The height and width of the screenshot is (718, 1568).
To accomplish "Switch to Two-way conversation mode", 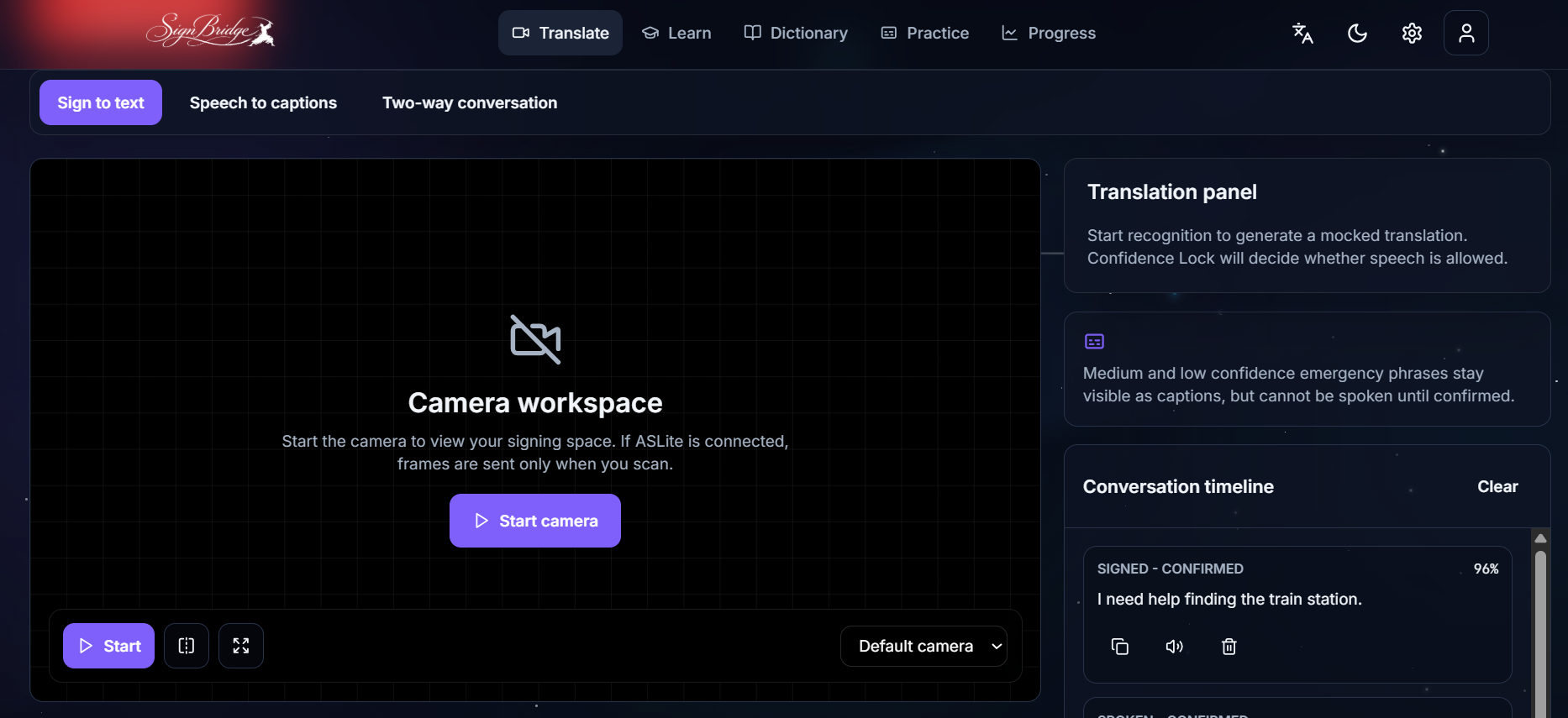I will [470, 102].
